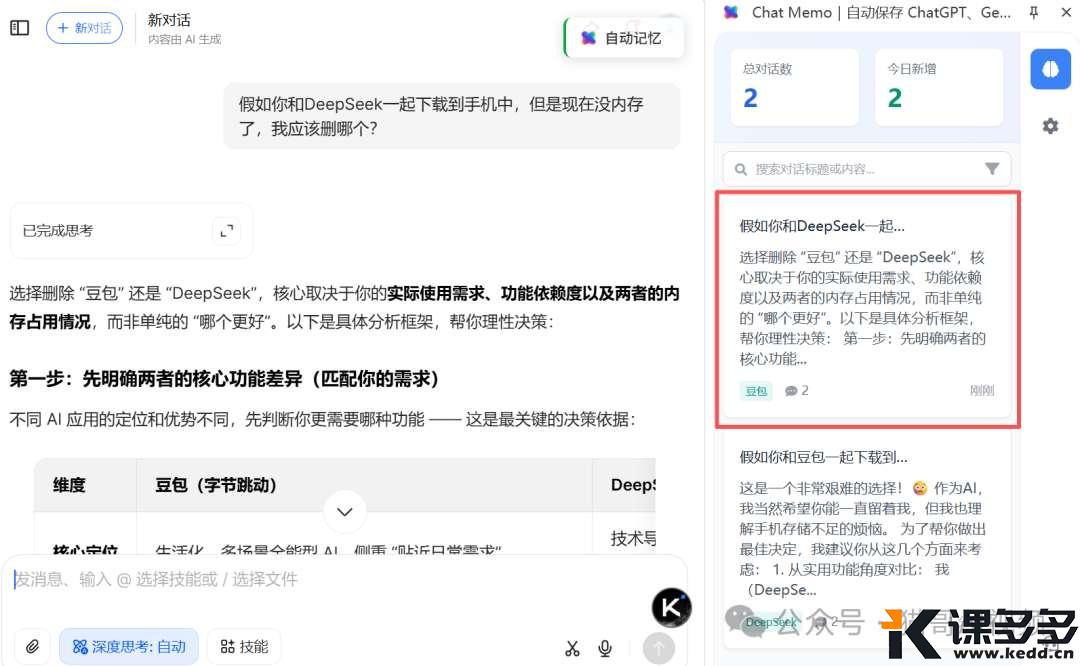The height and width of the screenshot is (666, 1080).
Task: Toggle the 自动记忆 auto-memory badge
Action: [x=622, y=38]
